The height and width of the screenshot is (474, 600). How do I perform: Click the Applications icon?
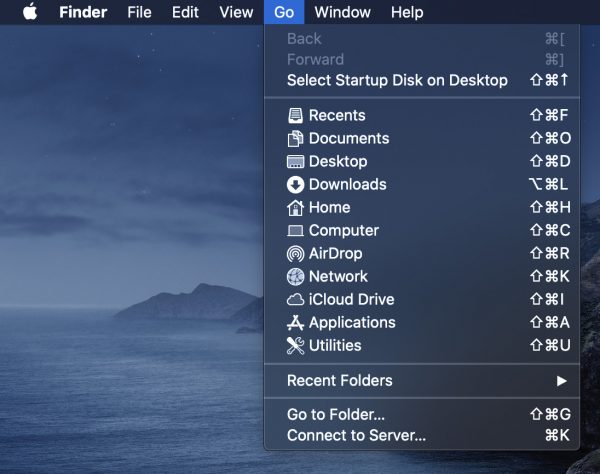coord(295,322)
